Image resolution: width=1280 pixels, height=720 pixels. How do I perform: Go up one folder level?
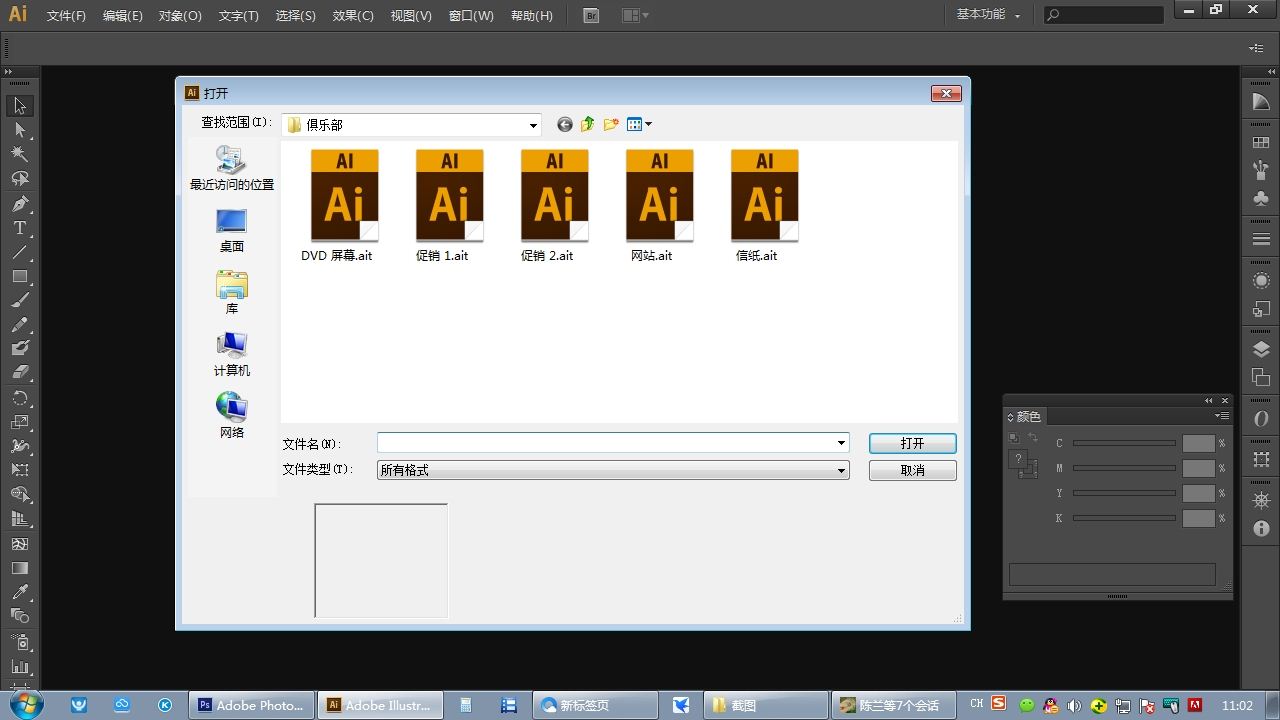[x=588, y=124]
